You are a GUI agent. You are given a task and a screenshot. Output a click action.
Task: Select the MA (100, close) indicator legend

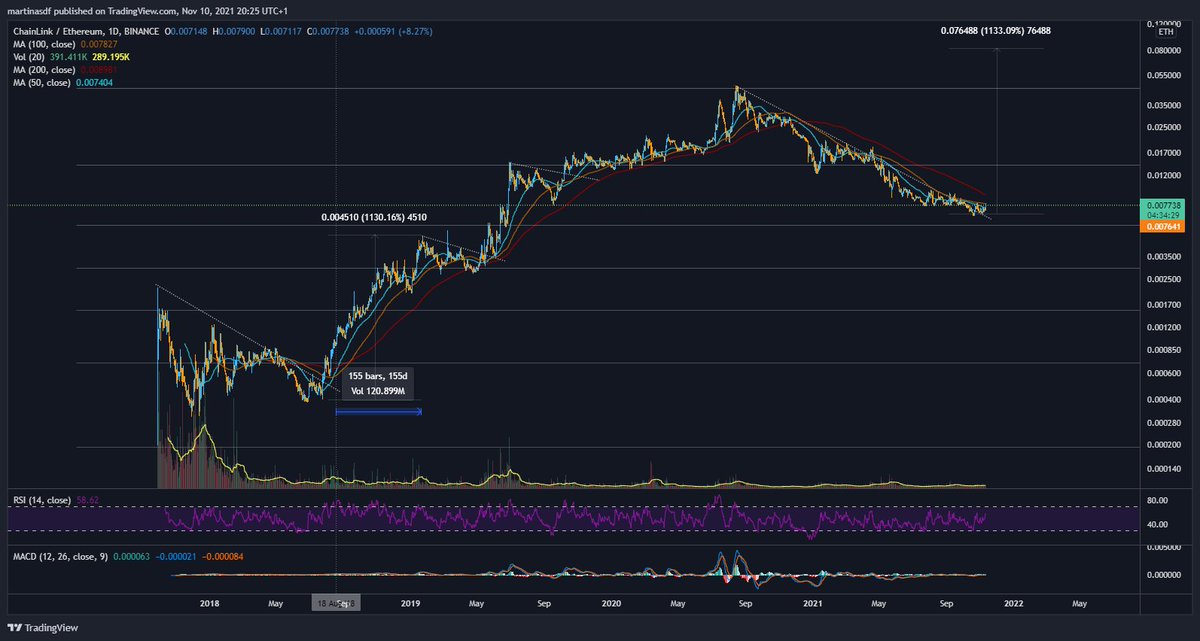click(x=42, y=45)
